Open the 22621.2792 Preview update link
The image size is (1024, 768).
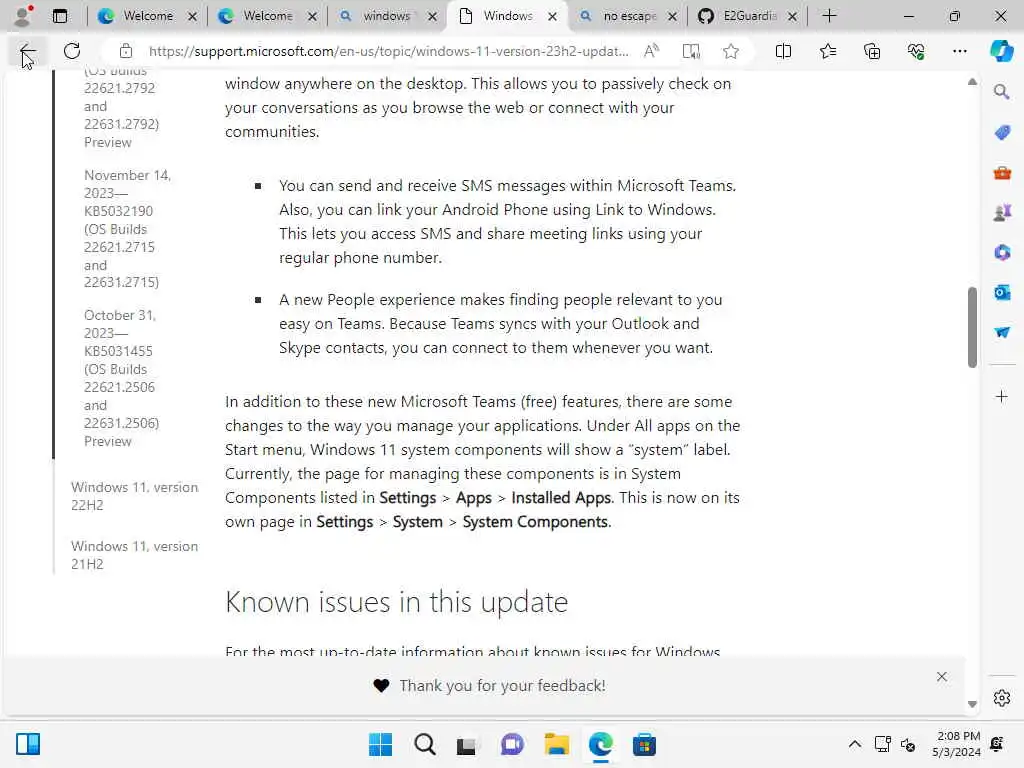(x=121, y=111)
